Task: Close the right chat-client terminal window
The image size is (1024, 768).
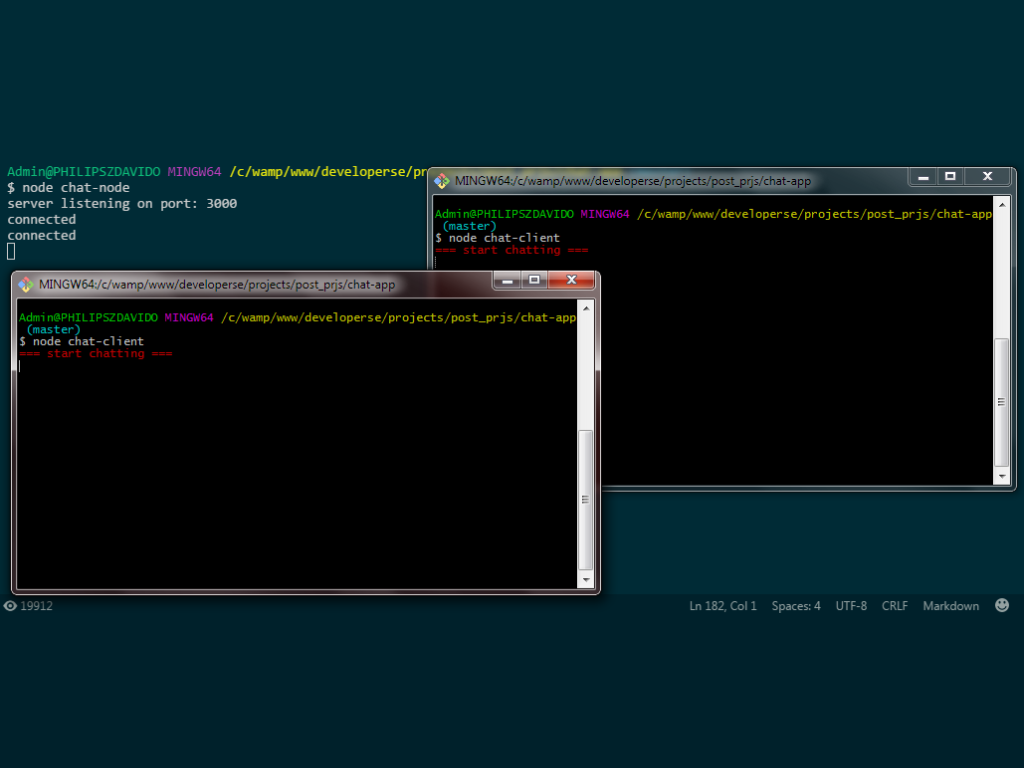Action: [988, 177]
